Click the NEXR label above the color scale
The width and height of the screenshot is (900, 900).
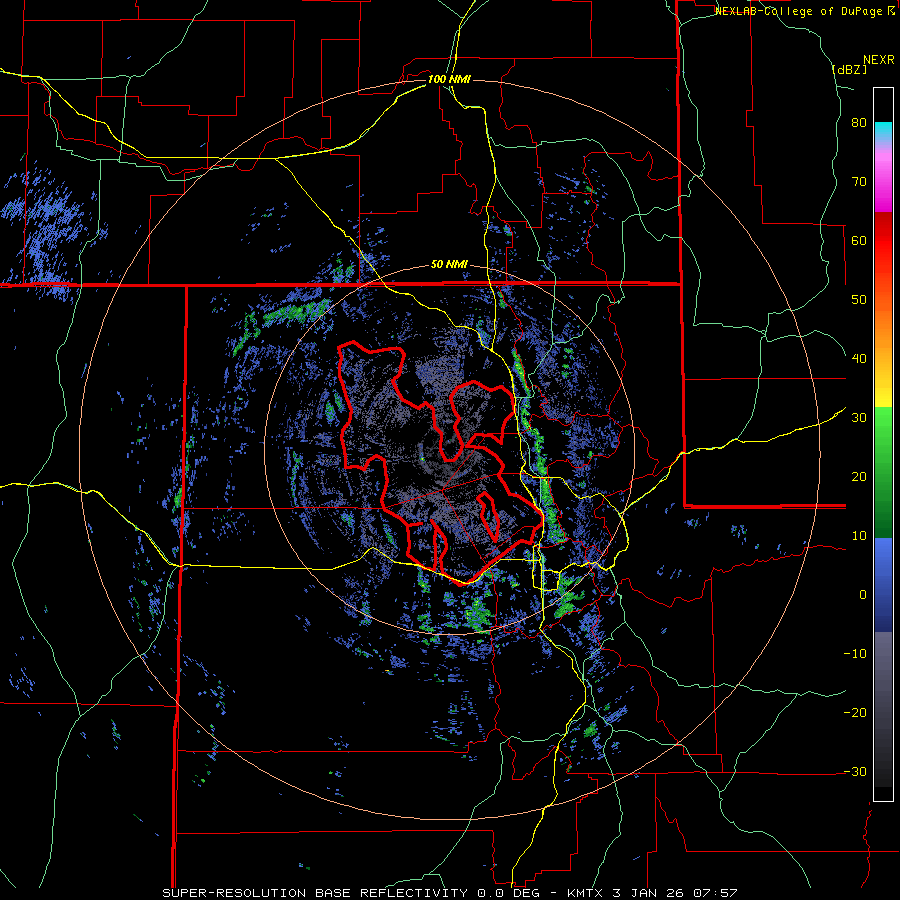[x=878, y=60]
